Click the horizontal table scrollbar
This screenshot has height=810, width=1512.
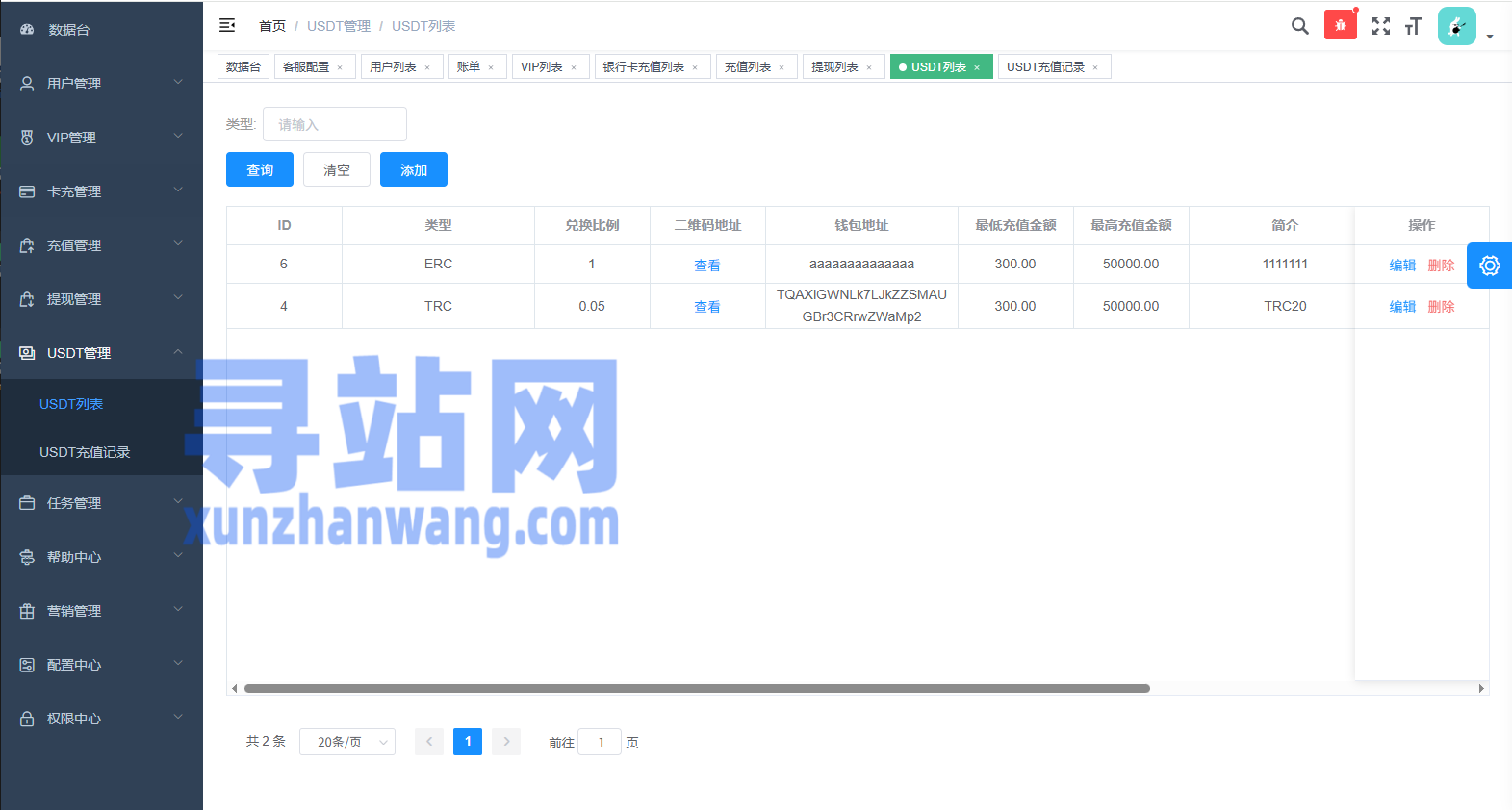(697, 688)
